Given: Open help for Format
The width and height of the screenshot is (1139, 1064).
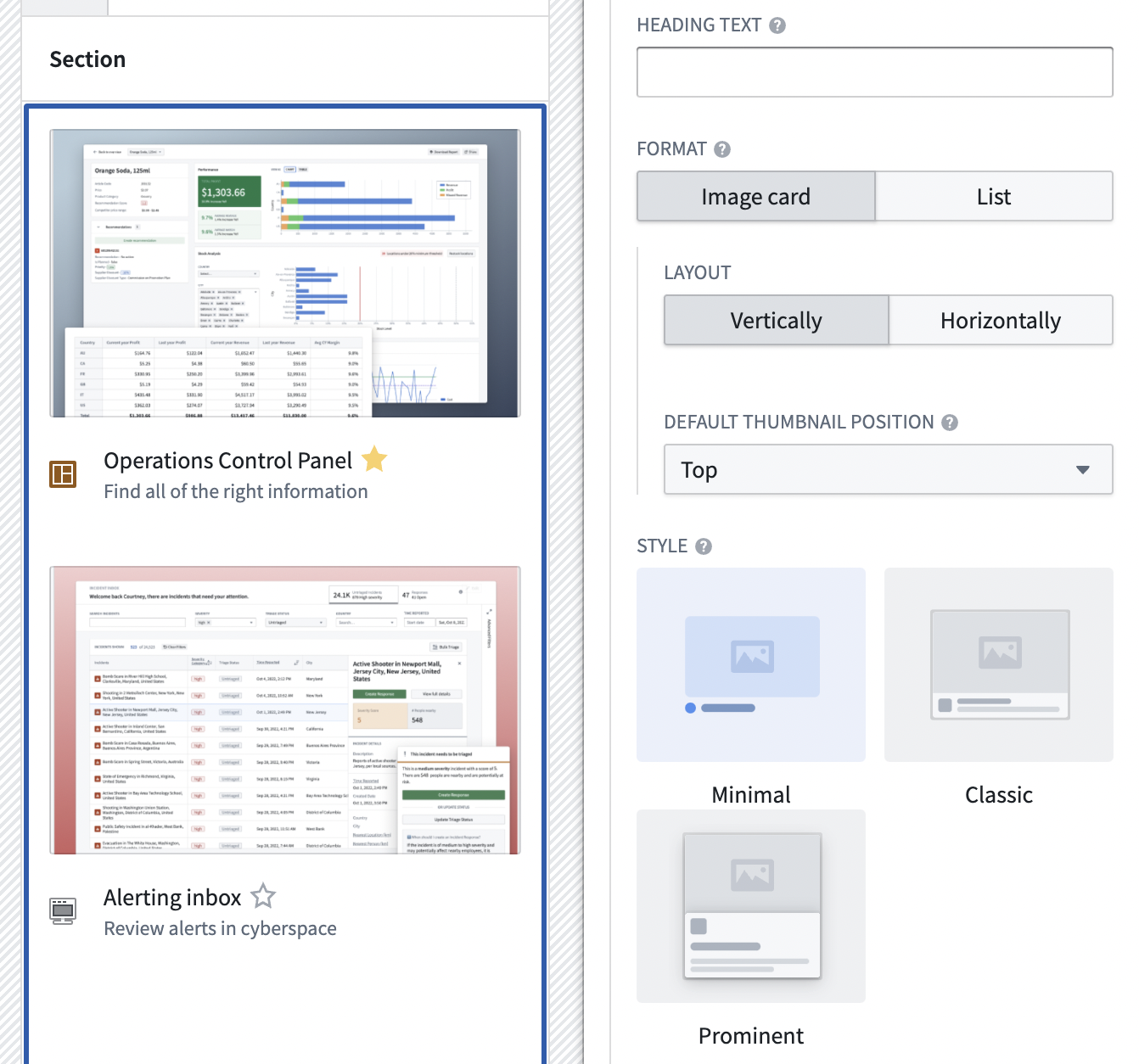Looking at the screenshot, I should [722, 149].
